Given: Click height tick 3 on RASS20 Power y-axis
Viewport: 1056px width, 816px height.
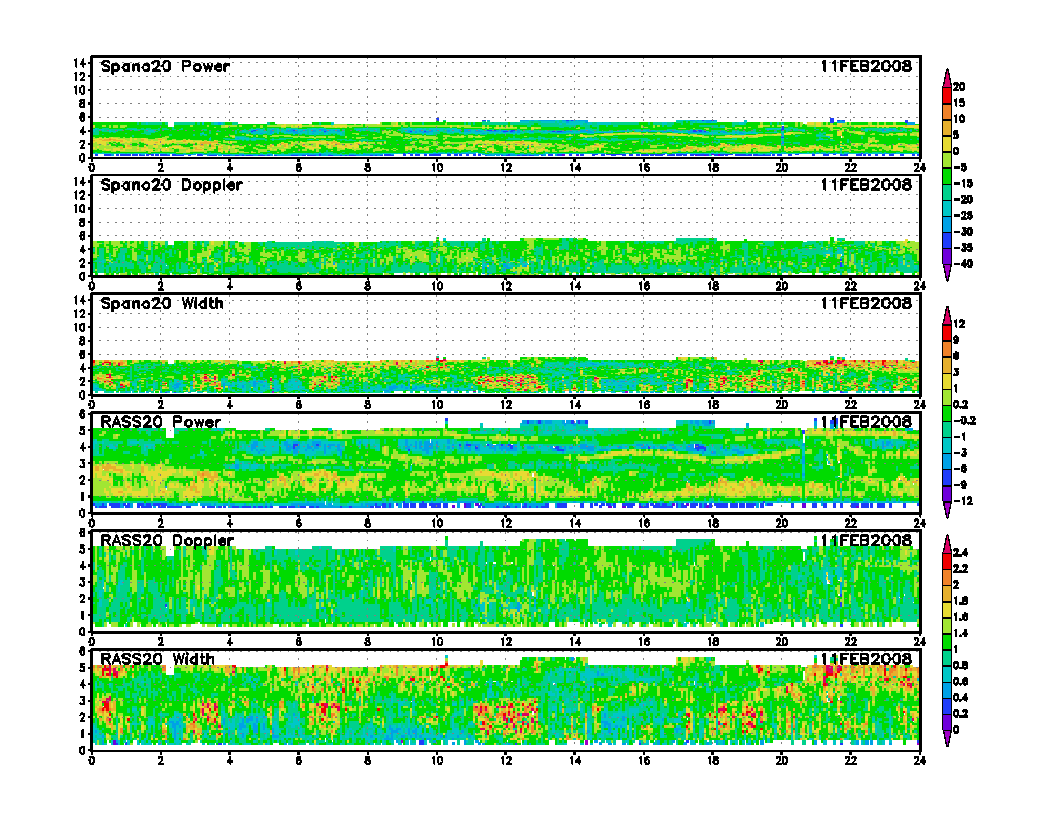Looking at the screenshot, I should [x=83, y=463].
